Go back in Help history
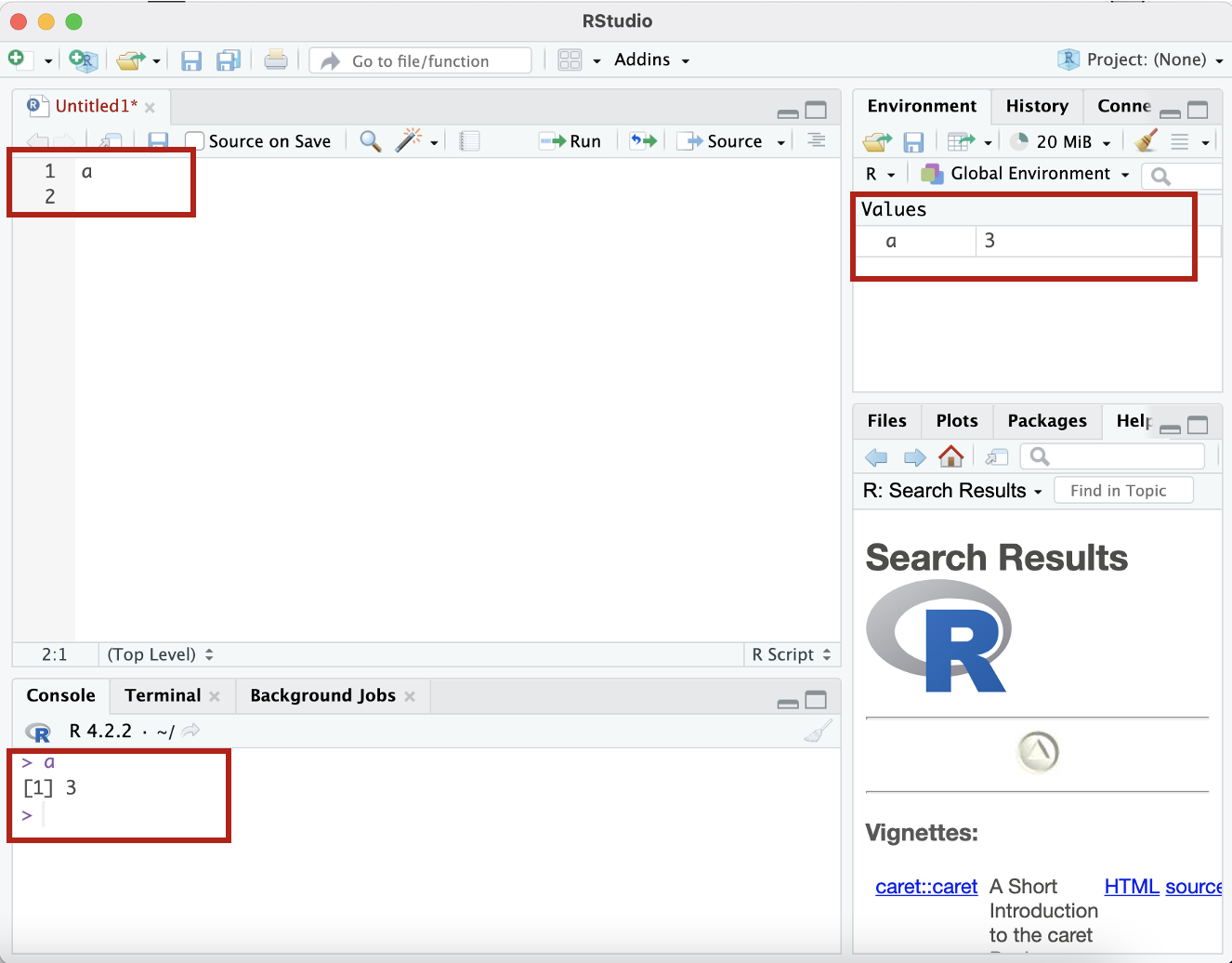 876,457
